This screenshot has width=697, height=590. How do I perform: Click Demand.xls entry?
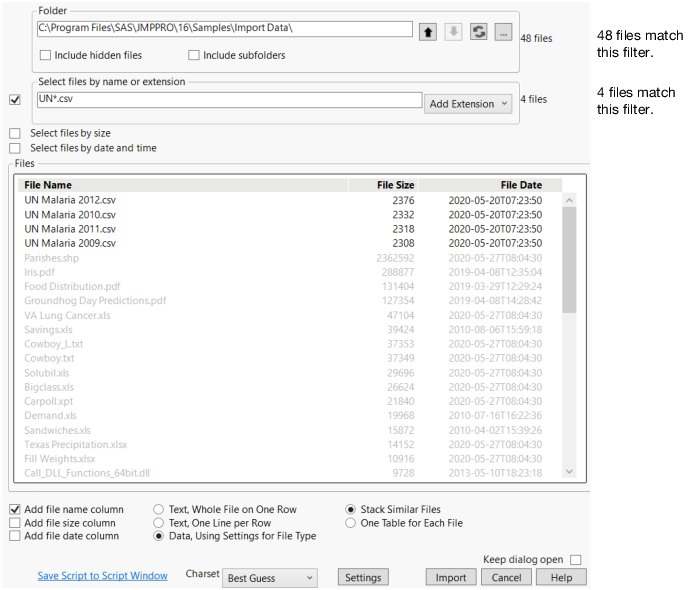click(x=50, y=415)
